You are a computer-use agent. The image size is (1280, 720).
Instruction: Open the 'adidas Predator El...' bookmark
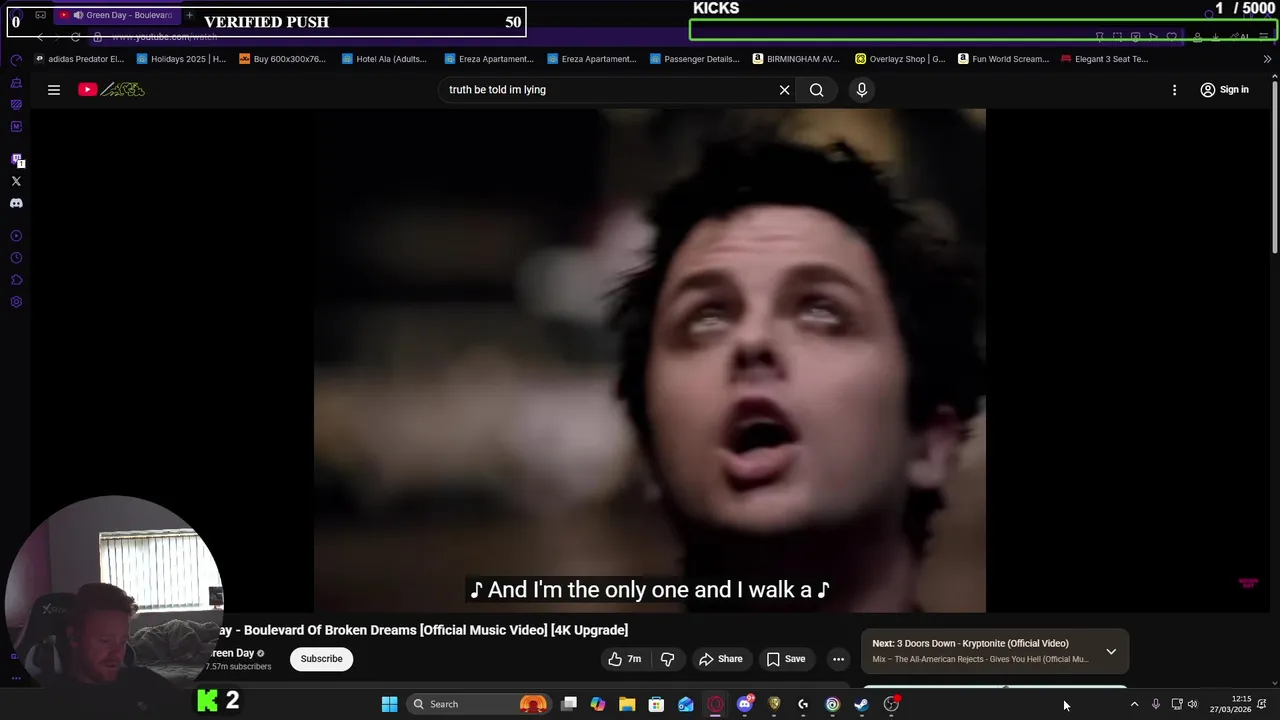pyautogui.click(x=79, y=59)
